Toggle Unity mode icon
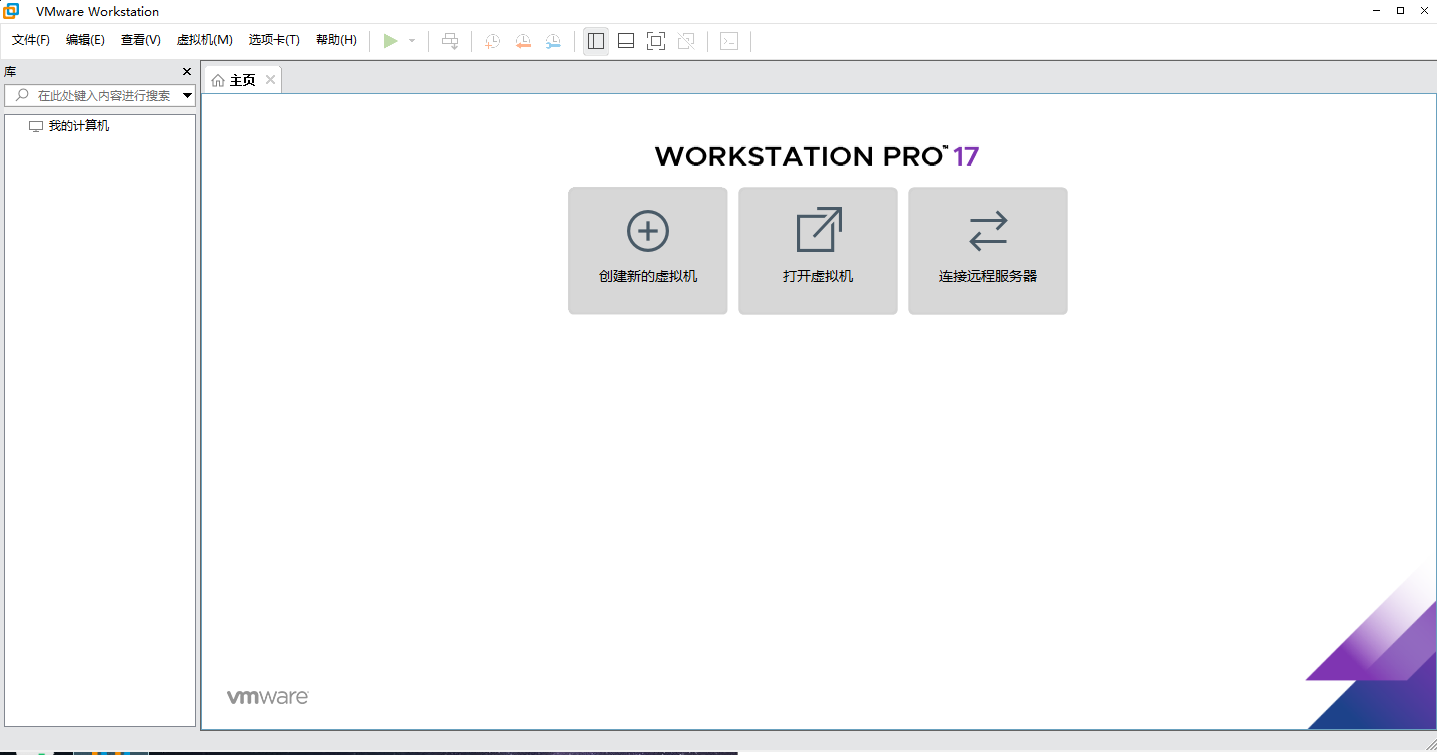Viewport: 1437px width, 755px height. pos(686,41)
